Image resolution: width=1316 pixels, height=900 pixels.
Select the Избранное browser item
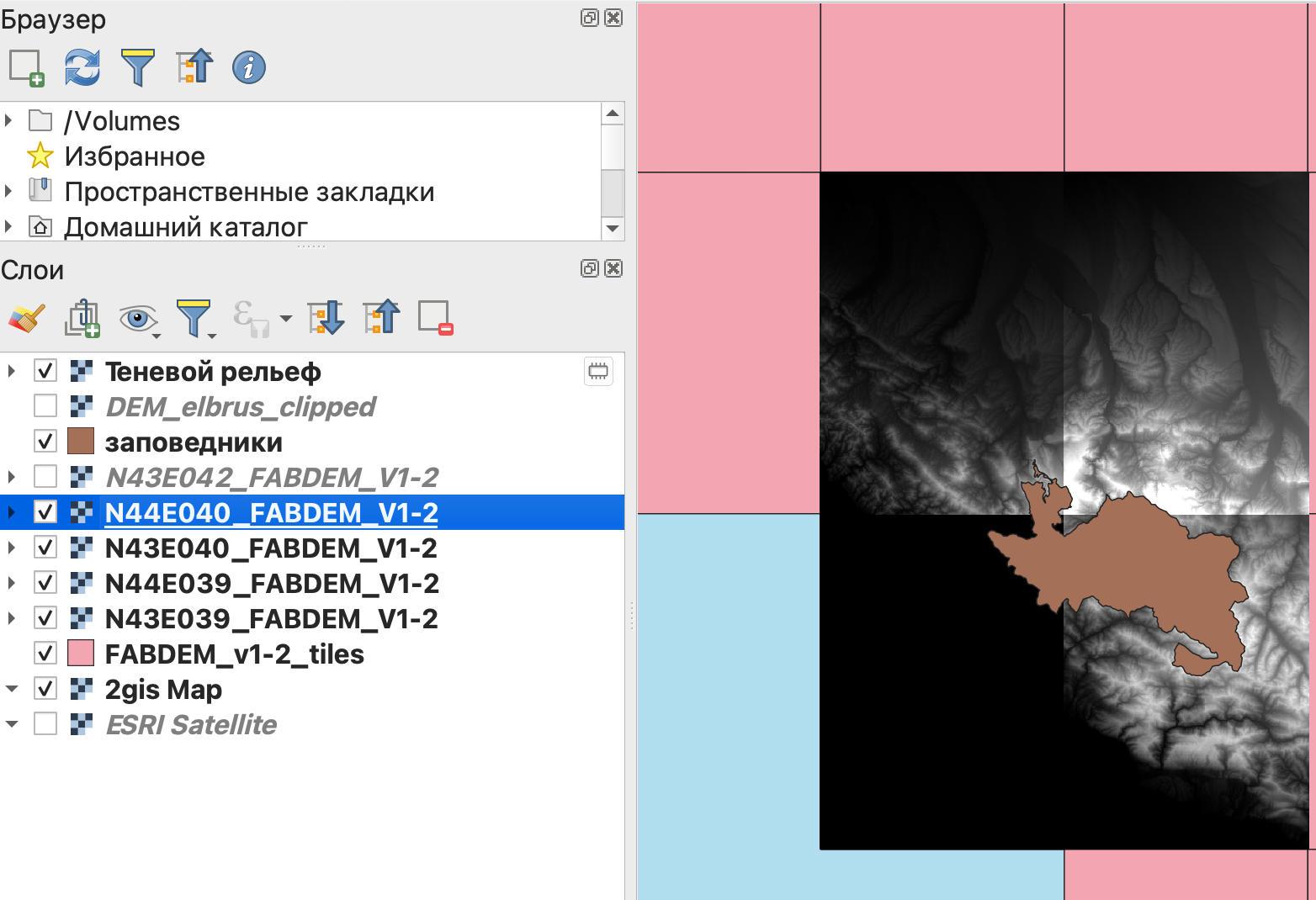click(135, 156)
